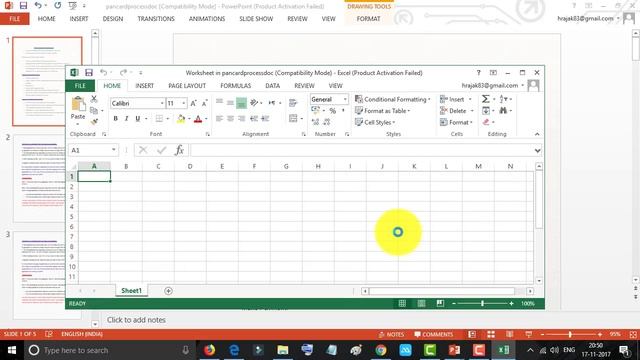Click the Insert Function fx icon
Screen dimensions: 640x360
click(x=179, y=150)
